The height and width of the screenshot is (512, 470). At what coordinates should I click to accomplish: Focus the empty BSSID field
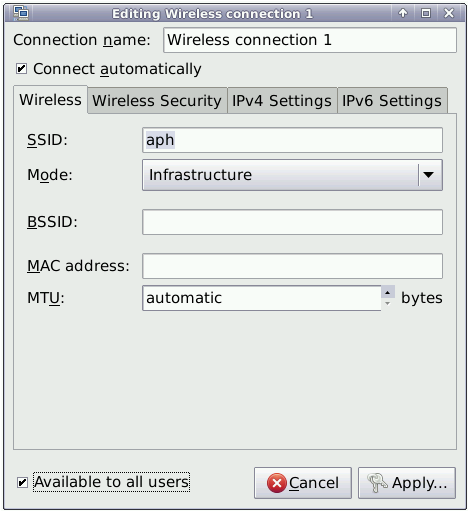click(x=292, y=222)
